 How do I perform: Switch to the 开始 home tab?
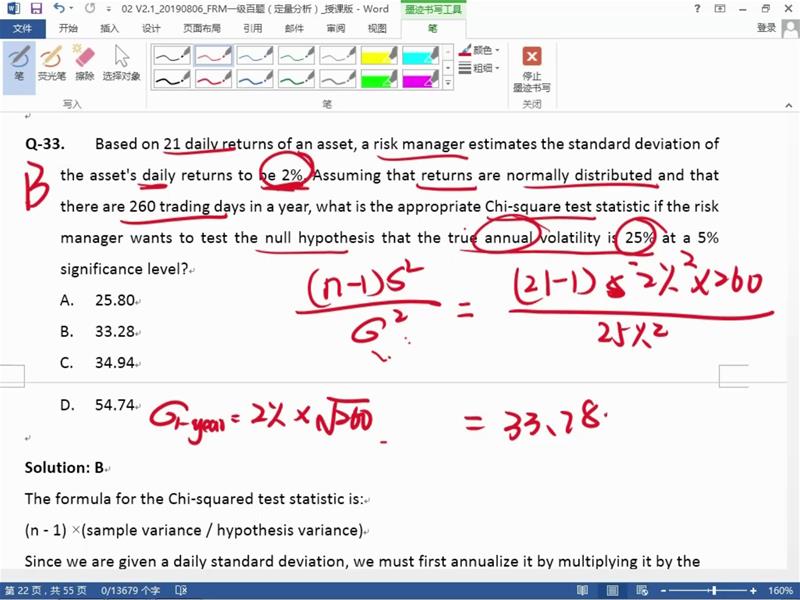68,29
